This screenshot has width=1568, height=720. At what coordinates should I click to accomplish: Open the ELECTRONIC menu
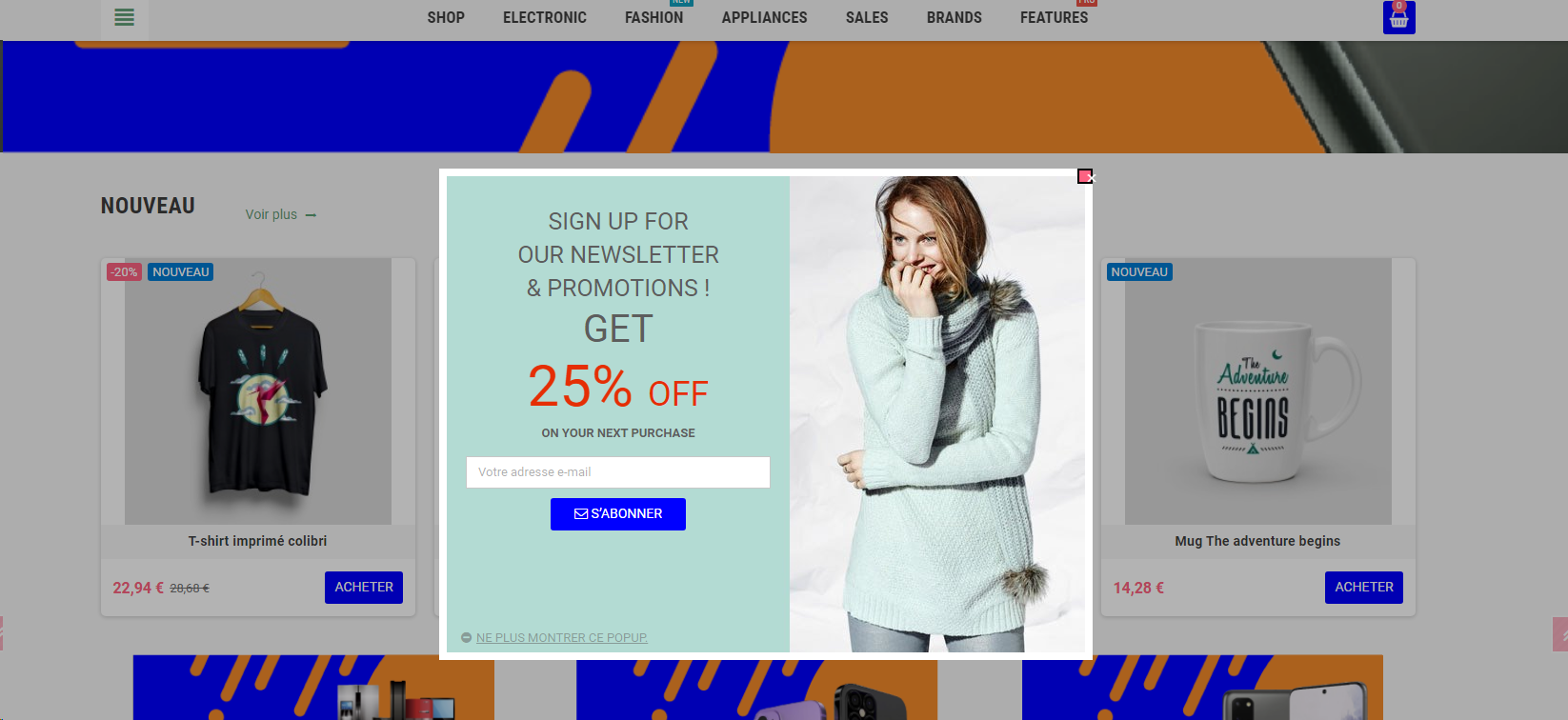click(x=545, y=17)
